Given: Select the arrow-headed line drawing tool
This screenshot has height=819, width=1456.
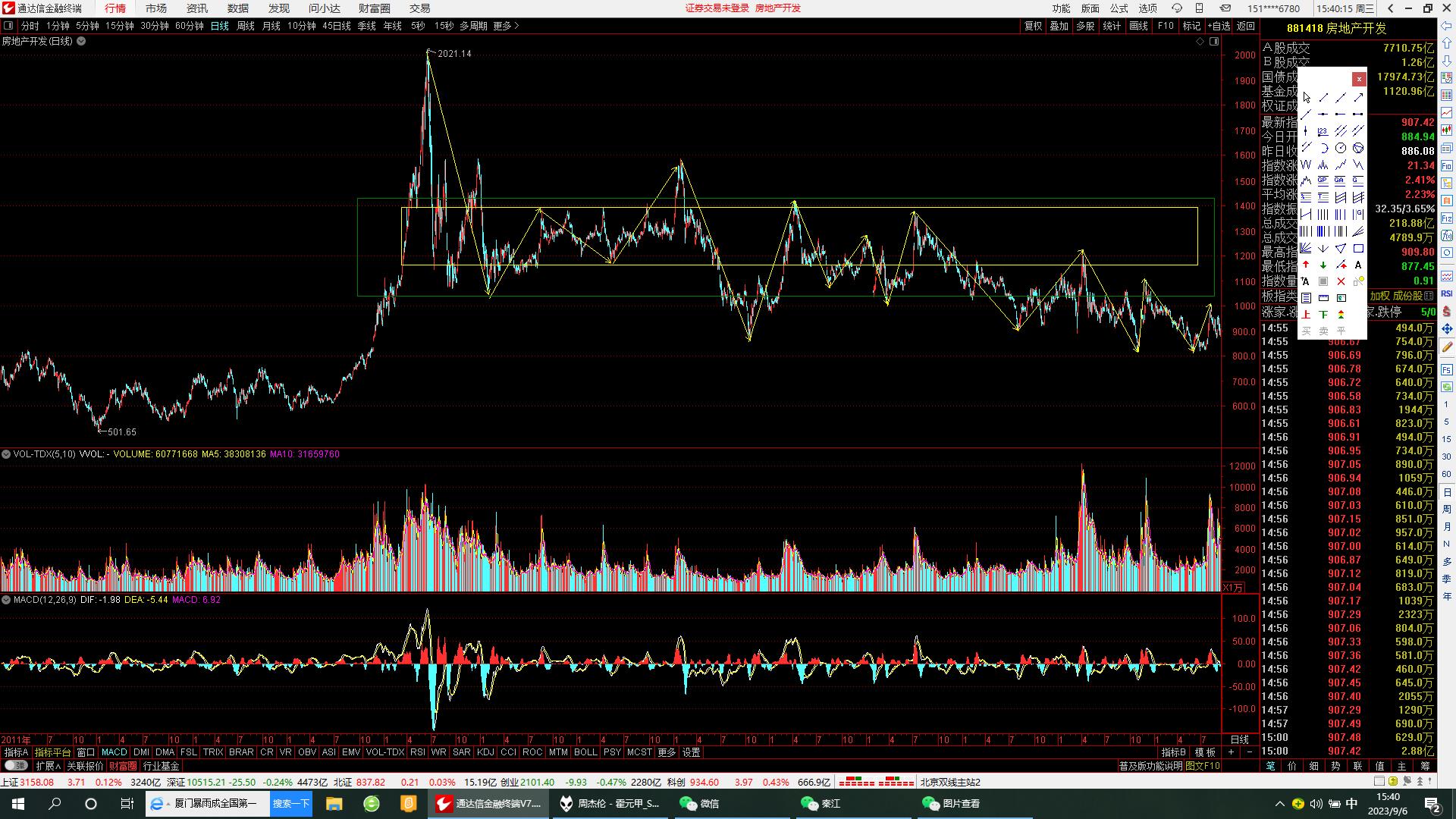Looking at the screenshot, I should 1358,98.
